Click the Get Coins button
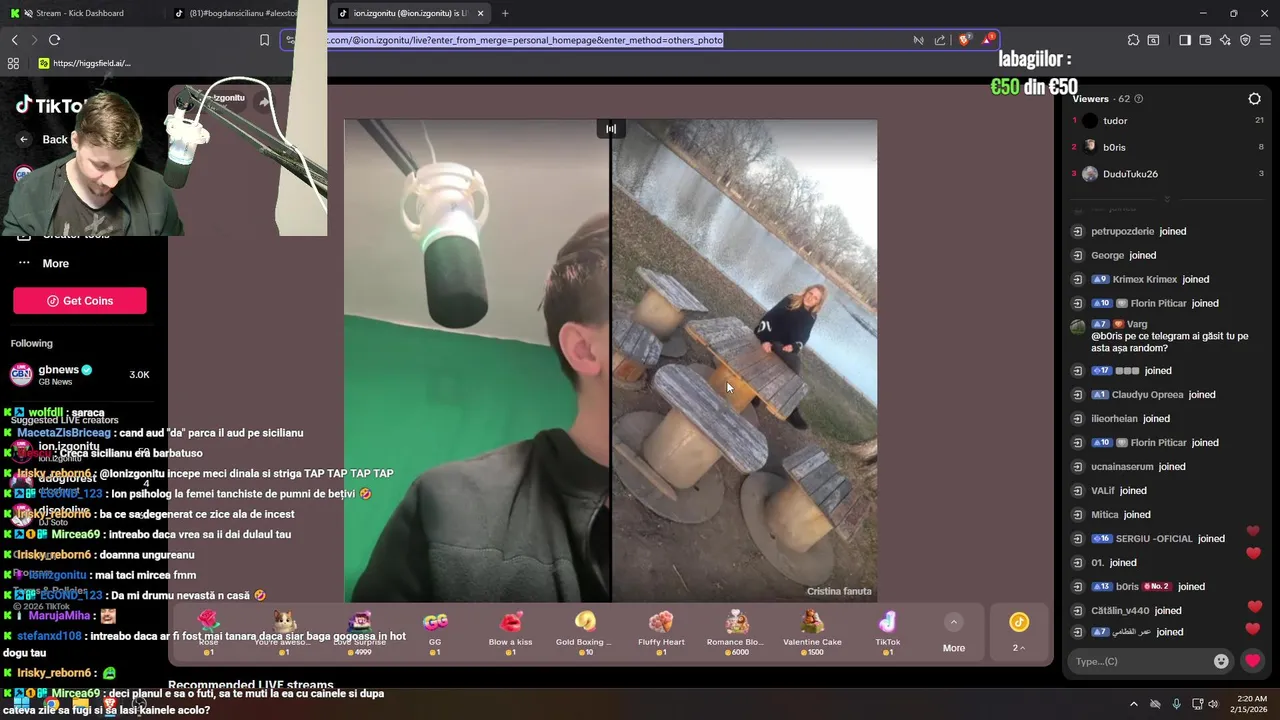Screen dimensions: 1280x720 [x=80, y=301]
